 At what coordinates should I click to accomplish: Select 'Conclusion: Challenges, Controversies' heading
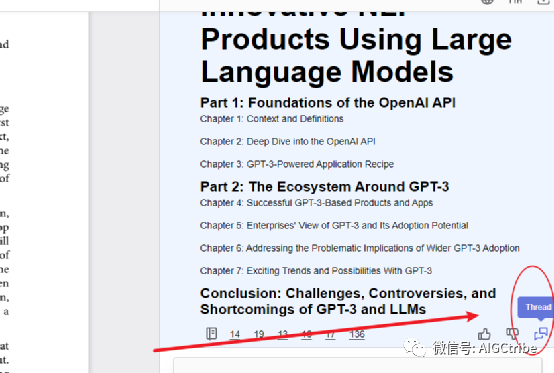pos(348,301)
